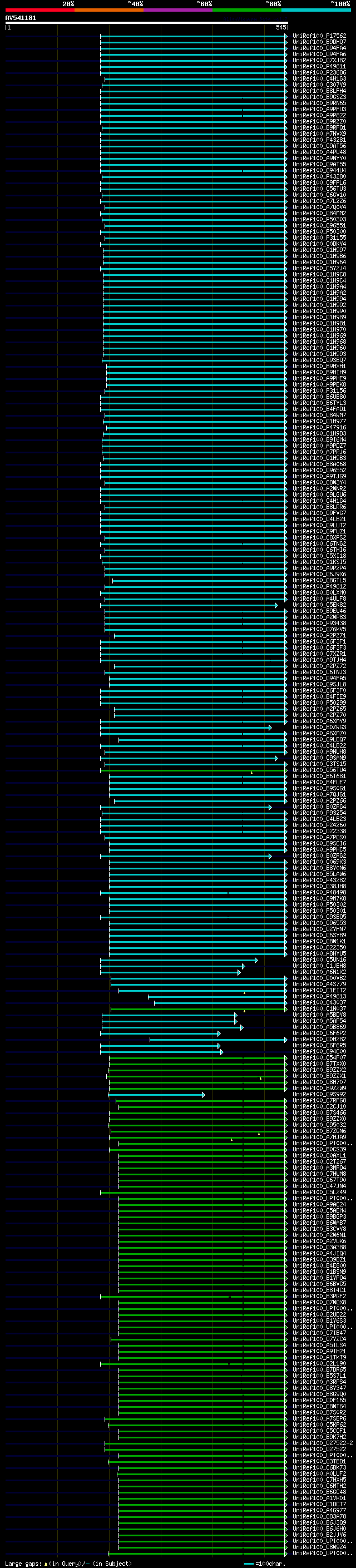Select the UniRef100_A9P822 entry
The width and height of the screenshot is (356, 1568).
tap(319, 115)
